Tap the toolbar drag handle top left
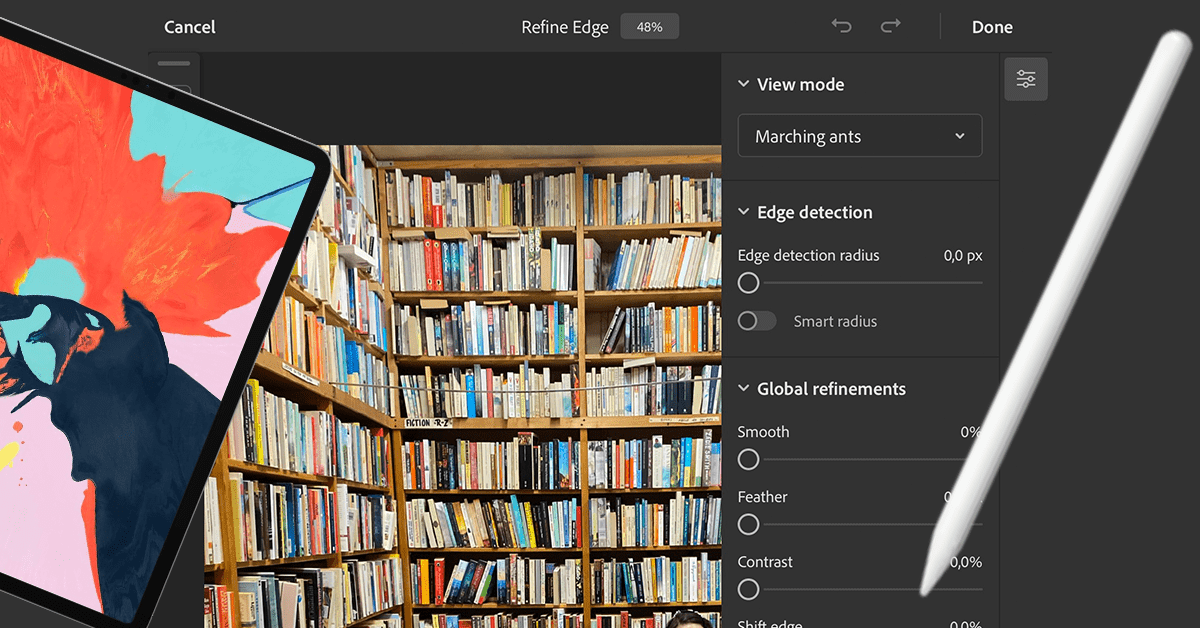 [x=174, y=62]
